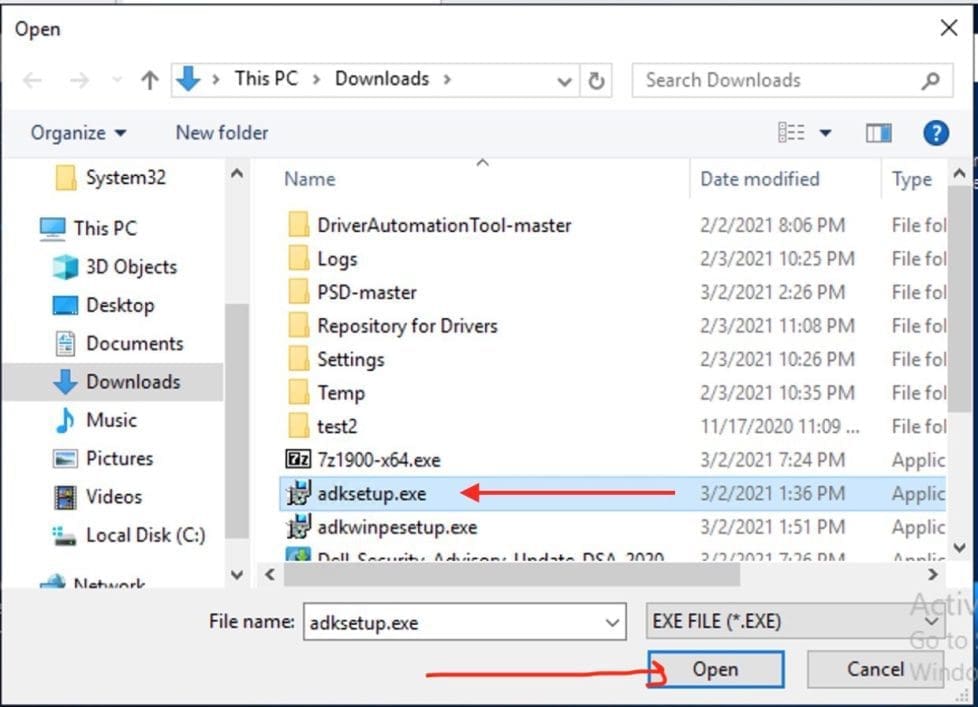The image size is (978, 707).
Task: Click the Music library icon
Action: tap(65, 420)
